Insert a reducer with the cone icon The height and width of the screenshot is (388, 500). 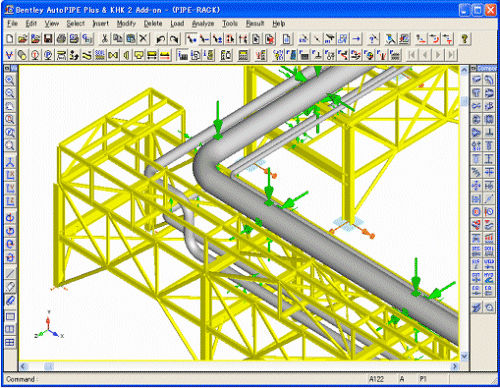pos(126,55)
